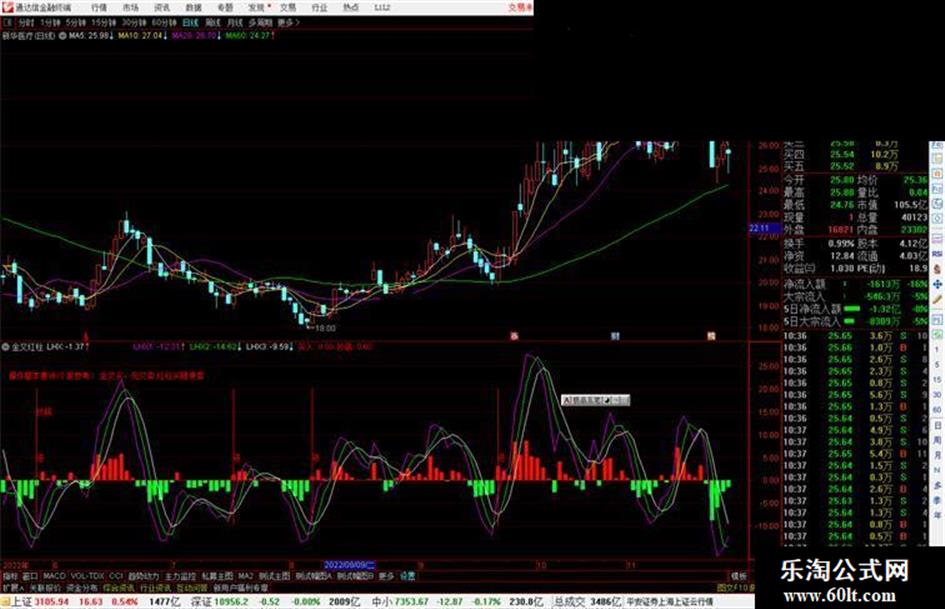Switch chart to 分时 period
Viewport: 945px width, 609px height.
pos(26,22)
